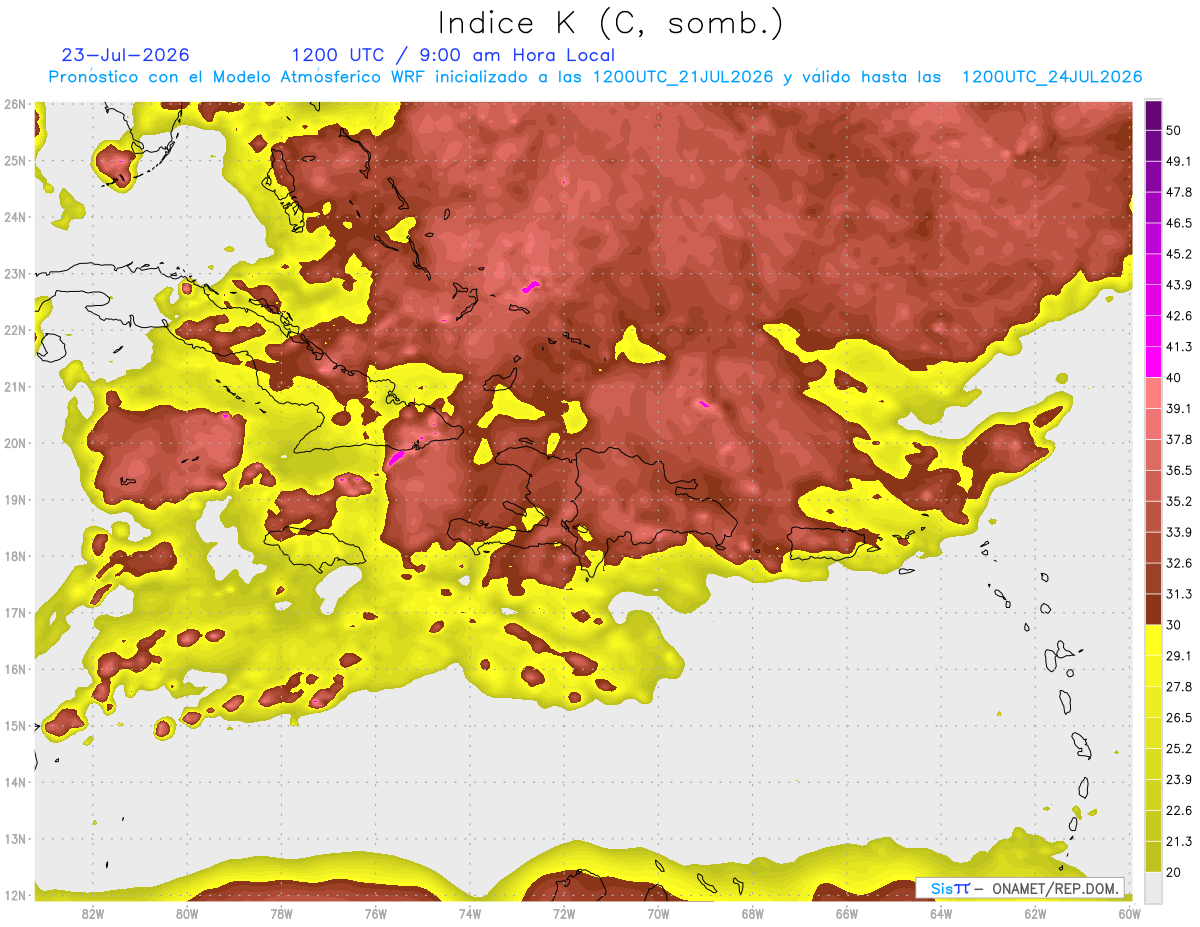Image resolution: width=1200 pixels, height=927 pixels.
Task: Click the 'SisTT - ONAMET/REP.DOM.' credit label
Action: (1020, 888)
